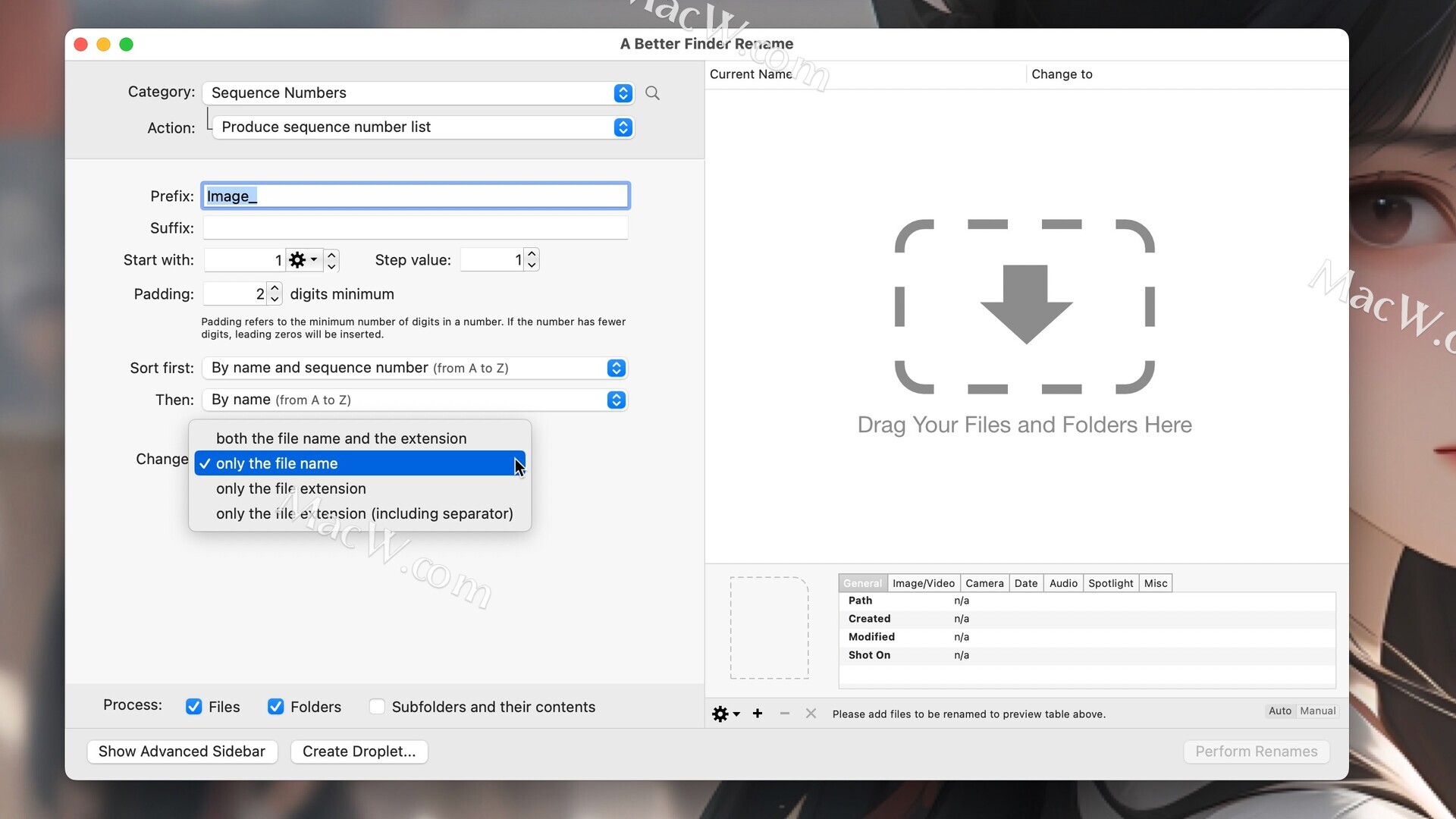1456x819 pixels.
Task: Click the Start with stepper arrows
Action: (x=331, y=260)
